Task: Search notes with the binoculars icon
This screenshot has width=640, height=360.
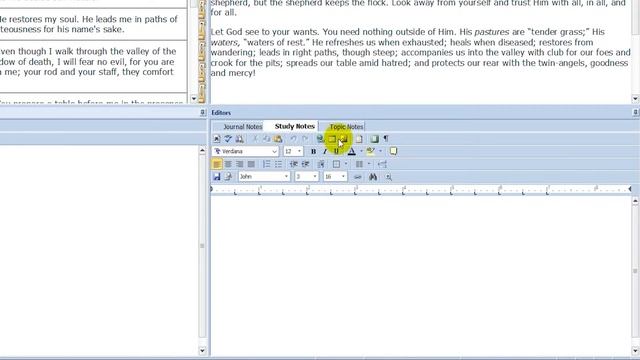Action: [373, 177]
